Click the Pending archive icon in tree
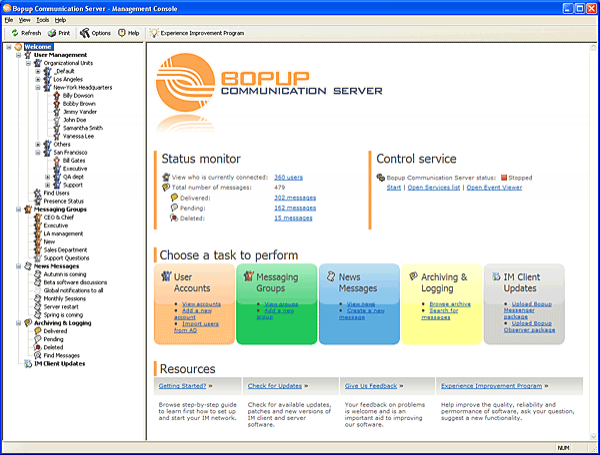Screen dimensions: 600x455 point(38,339)
